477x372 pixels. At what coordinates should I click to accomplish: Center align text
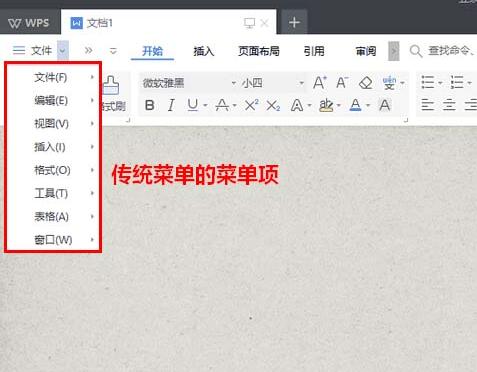pos(449,105)
